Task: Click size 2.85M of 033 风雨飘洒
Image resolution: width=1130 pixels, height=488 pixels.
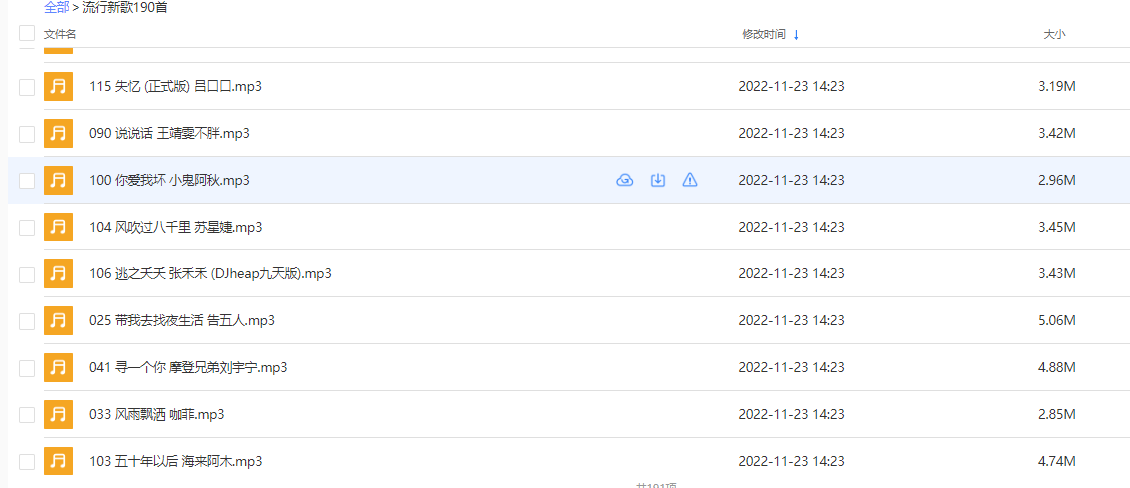Action: 1056,414
